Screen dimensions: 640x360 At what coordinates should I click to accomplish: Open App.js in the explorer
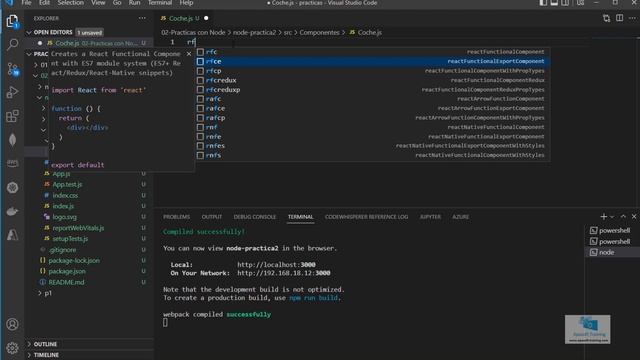[x=61, y=173]
